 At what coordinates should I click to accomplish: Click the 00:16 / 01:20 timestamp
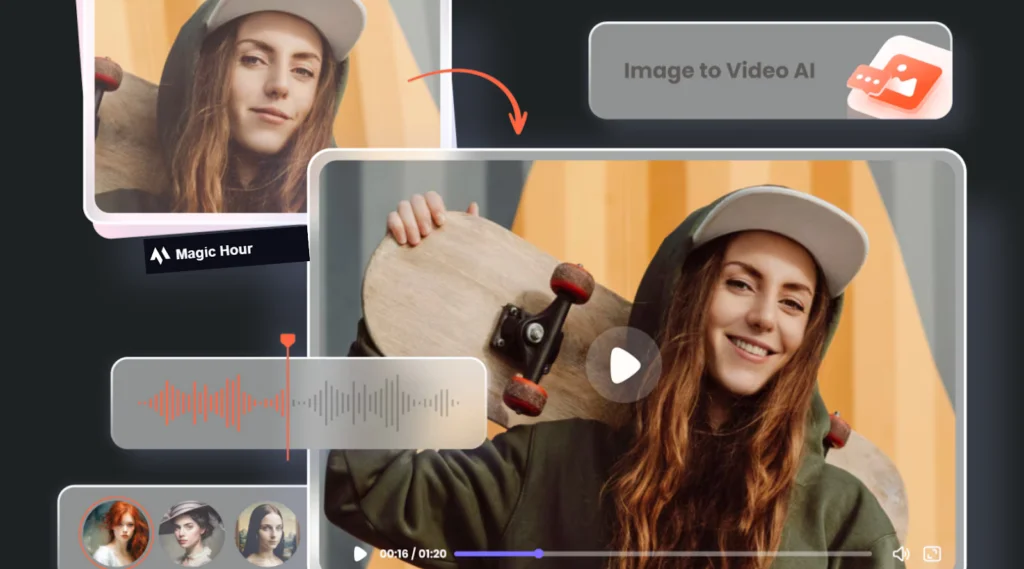413,553
